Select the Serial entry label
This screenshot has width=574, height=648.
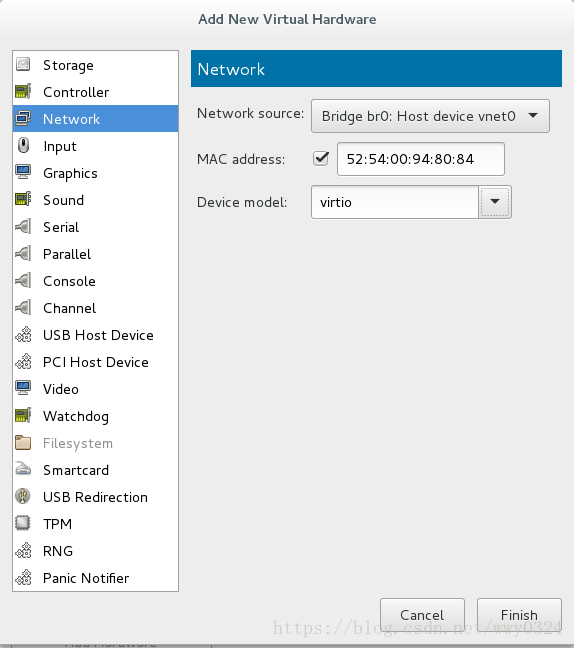click(61, 227)
